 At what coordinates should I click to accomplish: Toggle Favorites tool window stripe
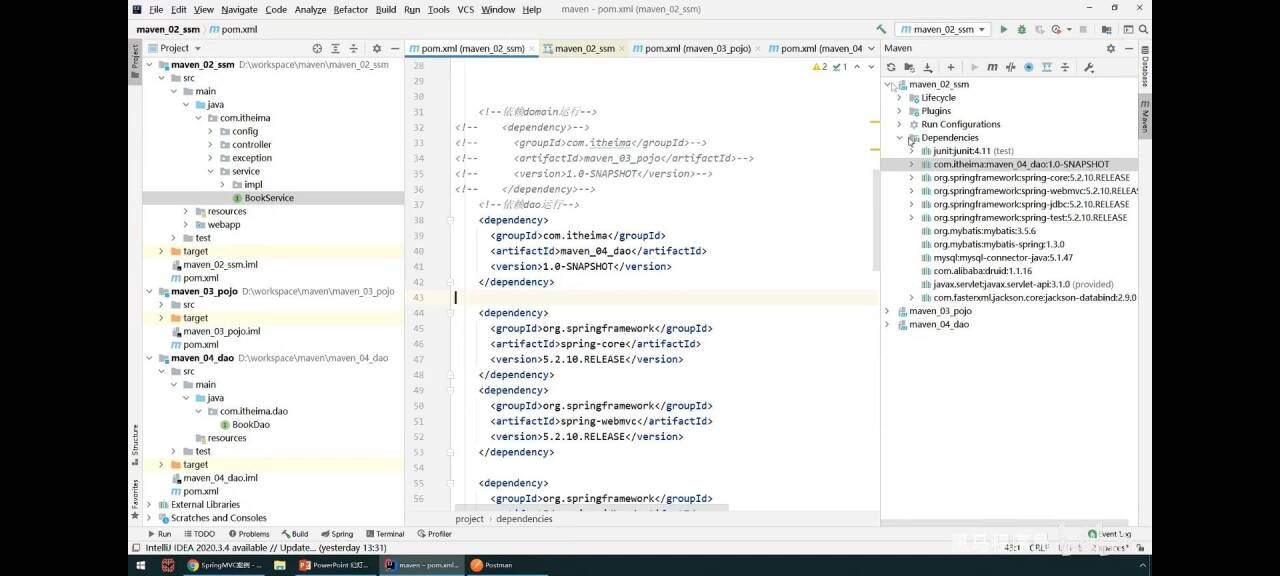(x=135, y=498)
